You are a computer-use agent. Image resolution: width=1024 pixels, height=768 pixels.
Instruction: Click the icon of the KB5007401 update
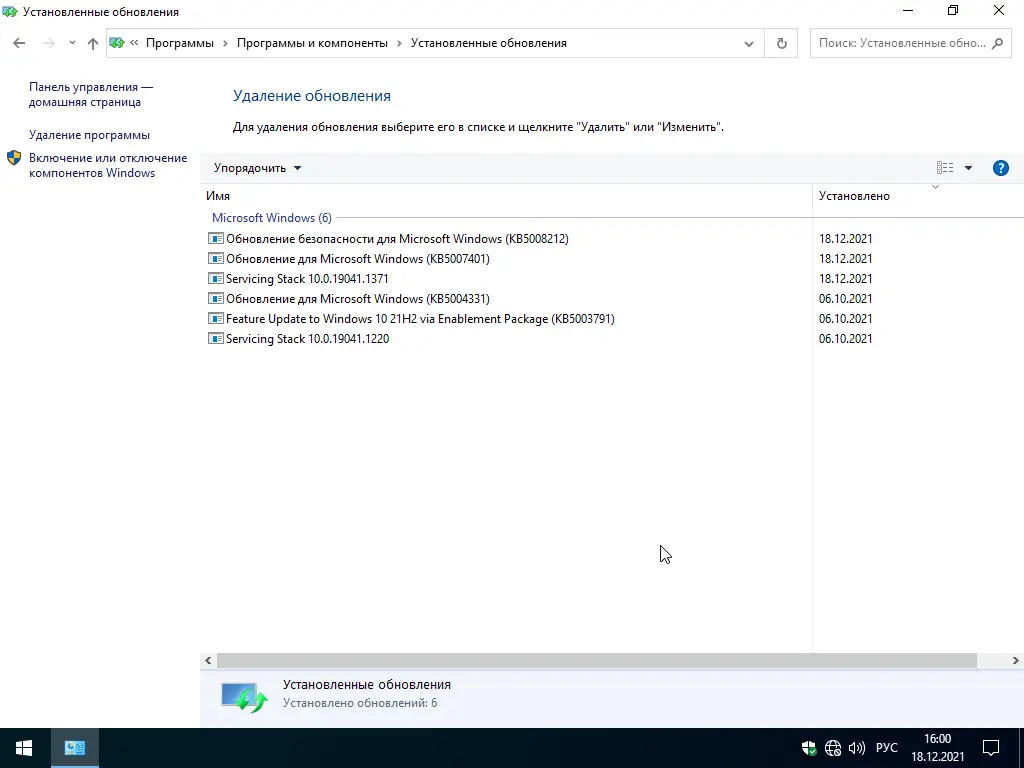[216, 259]
